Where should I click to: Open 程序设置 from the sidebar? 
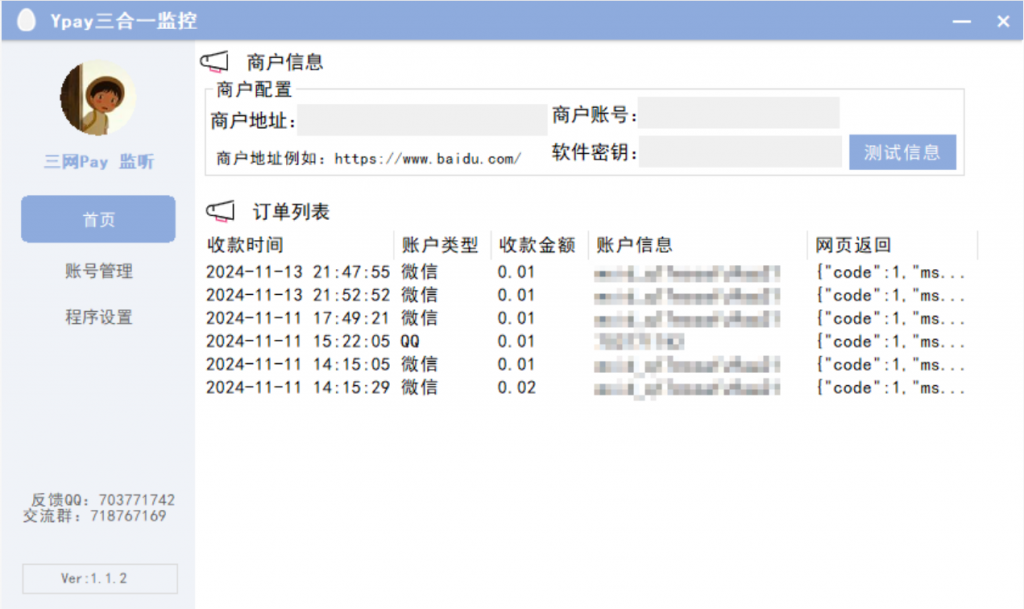tap(98, 317)
